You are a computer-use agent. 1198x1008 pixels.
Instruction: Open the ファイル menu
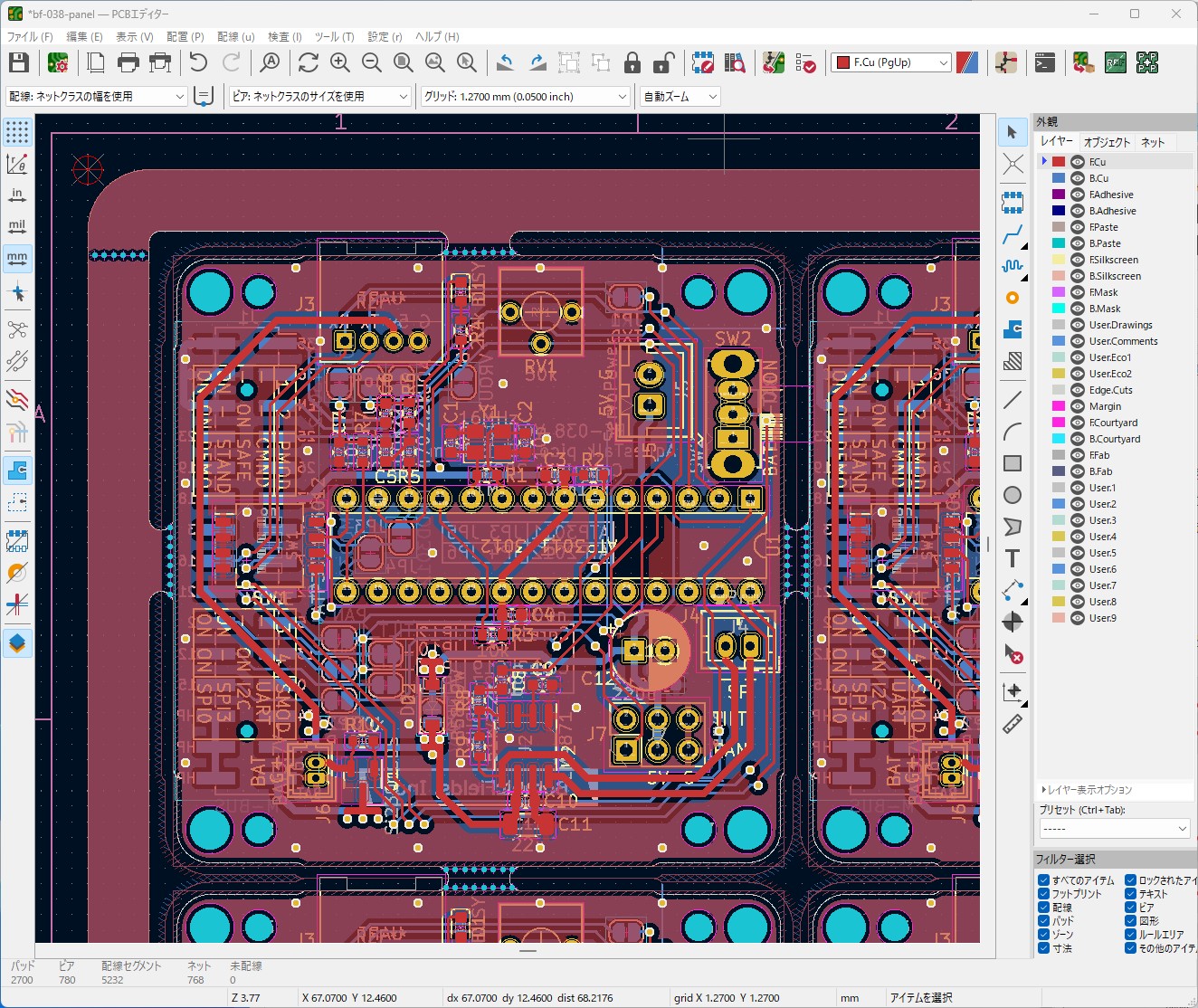click(30, 37)
